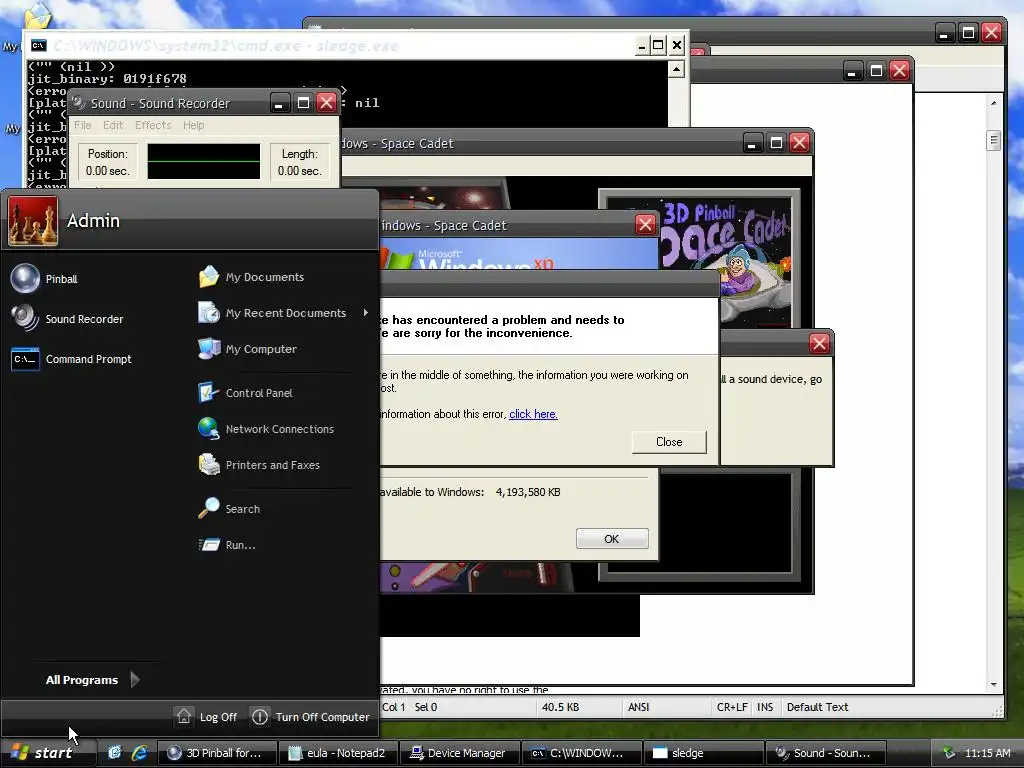Open Printers and Faxes
The image size is (1024, 768).
(x=259, y=464)
